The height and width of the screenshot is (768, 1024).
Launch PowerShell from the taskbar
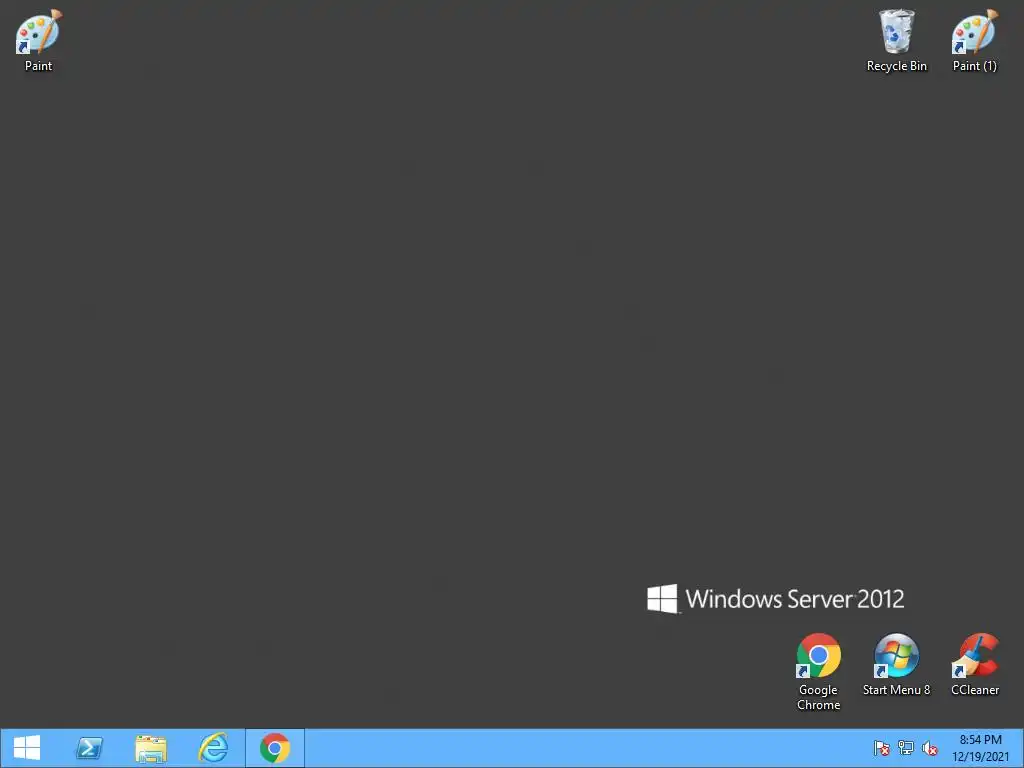(x=89, y=748)
